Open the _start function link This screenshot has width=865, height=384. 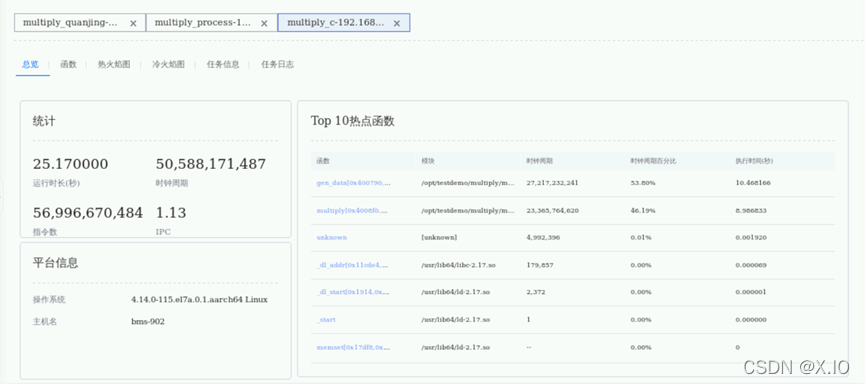click(x=326, y=319)
